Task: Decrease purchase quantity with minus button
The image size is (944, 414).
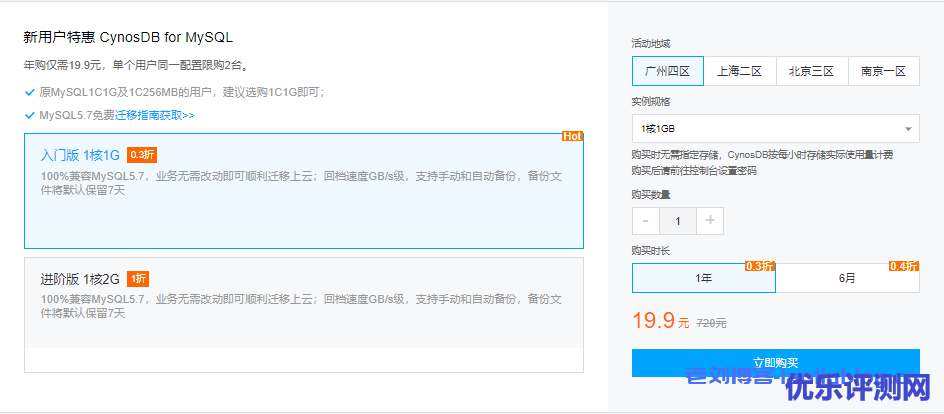Action: coord(646,221)
